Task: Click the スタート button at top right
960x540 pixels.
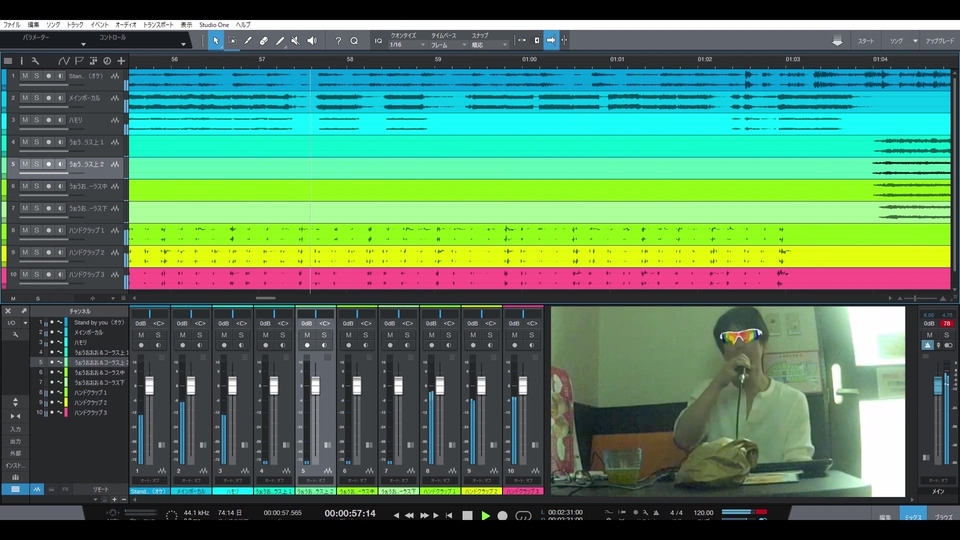Action: (x=865, y=41)
